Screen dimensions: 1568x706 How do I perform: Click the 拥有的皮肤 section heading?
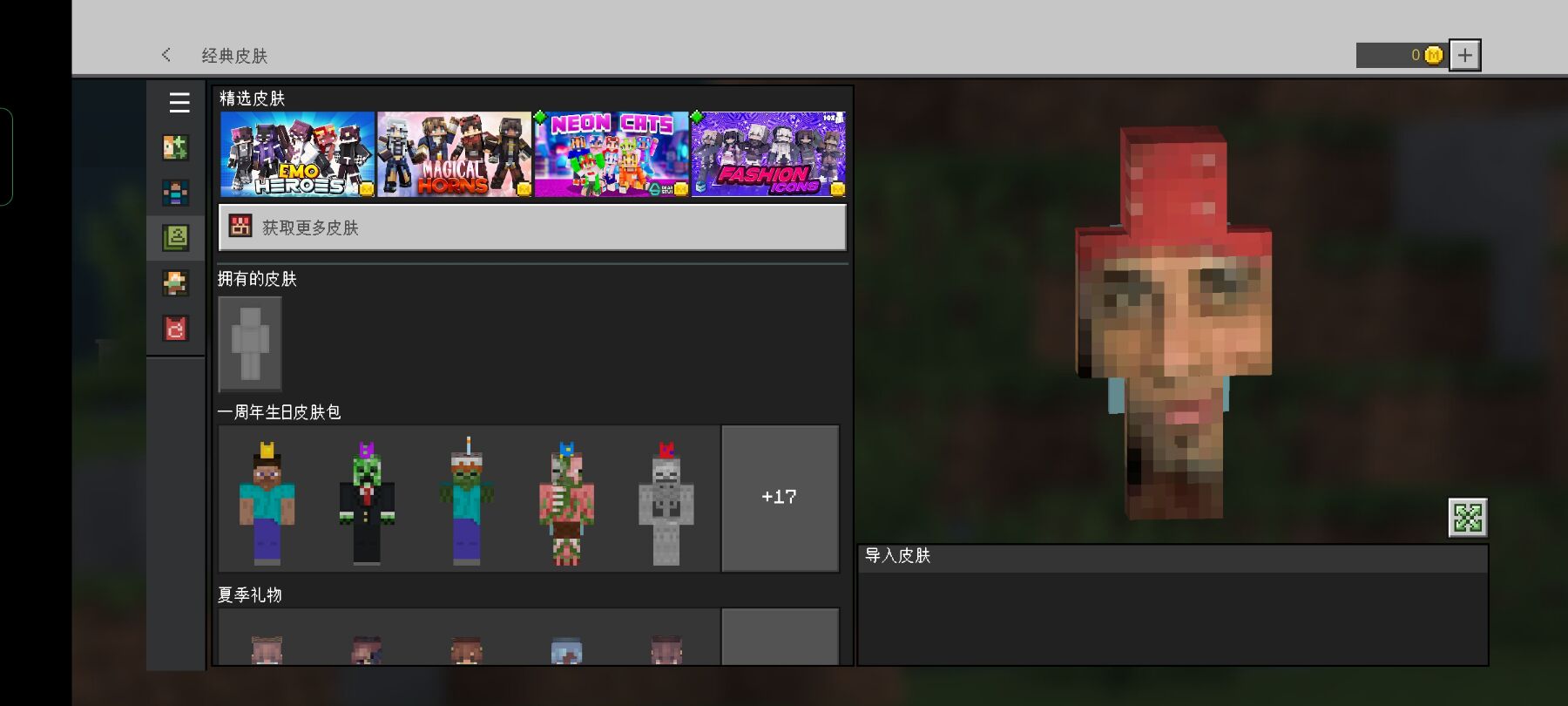[x=257, y=279]
